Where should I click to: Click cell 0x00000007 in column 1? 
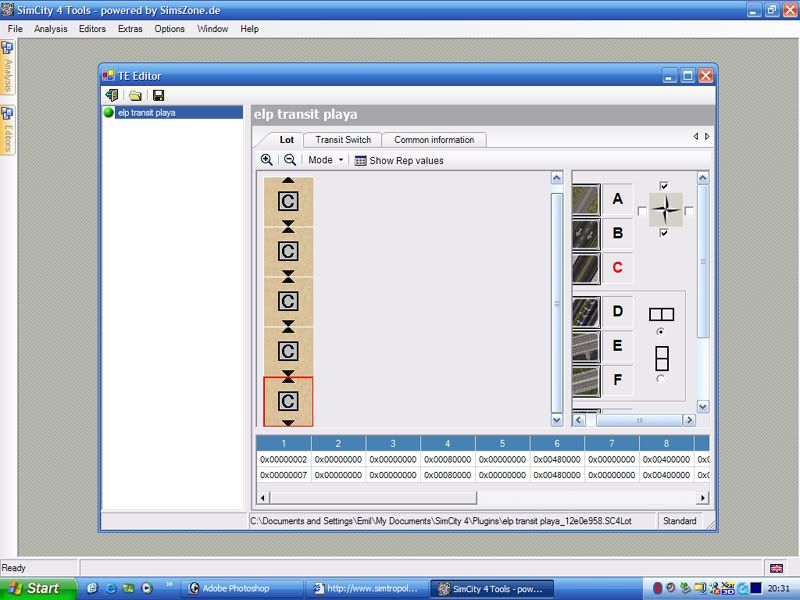(x=284, y=474)
